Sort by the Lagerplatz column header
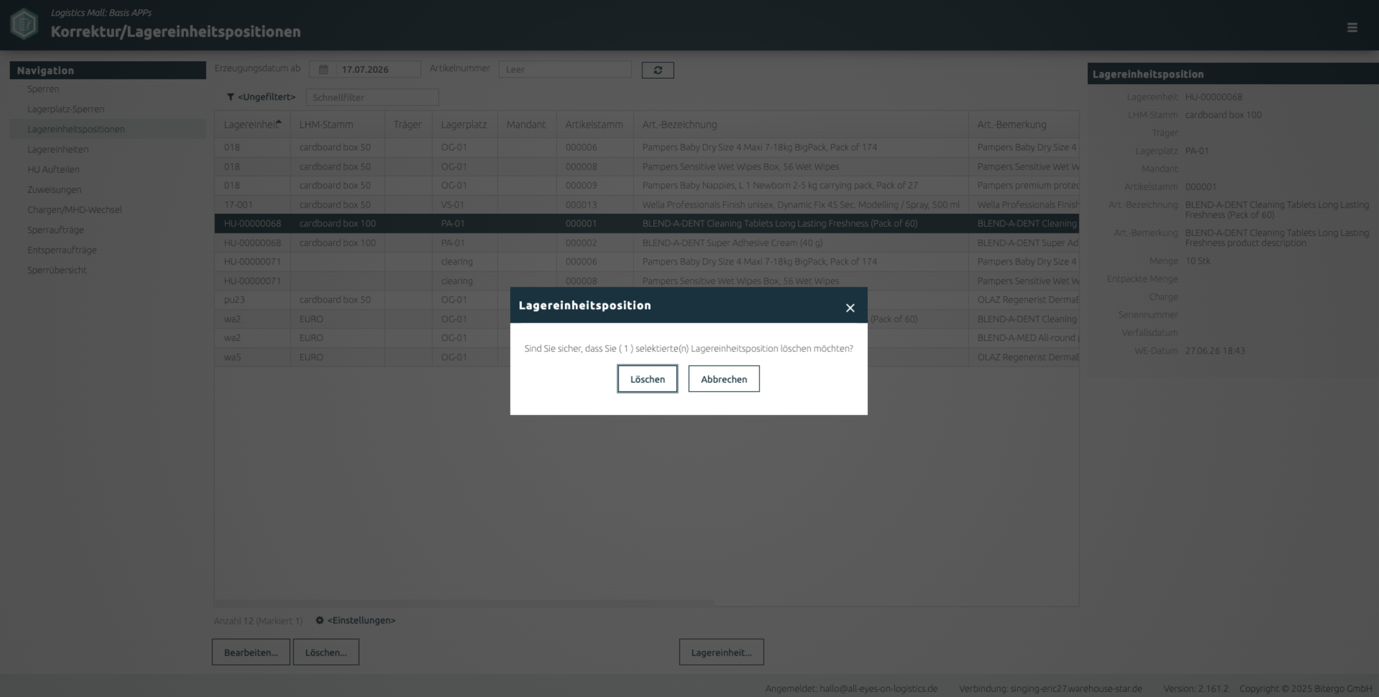The width and height of the screenshot is (1379, 697). pos(465,124)
